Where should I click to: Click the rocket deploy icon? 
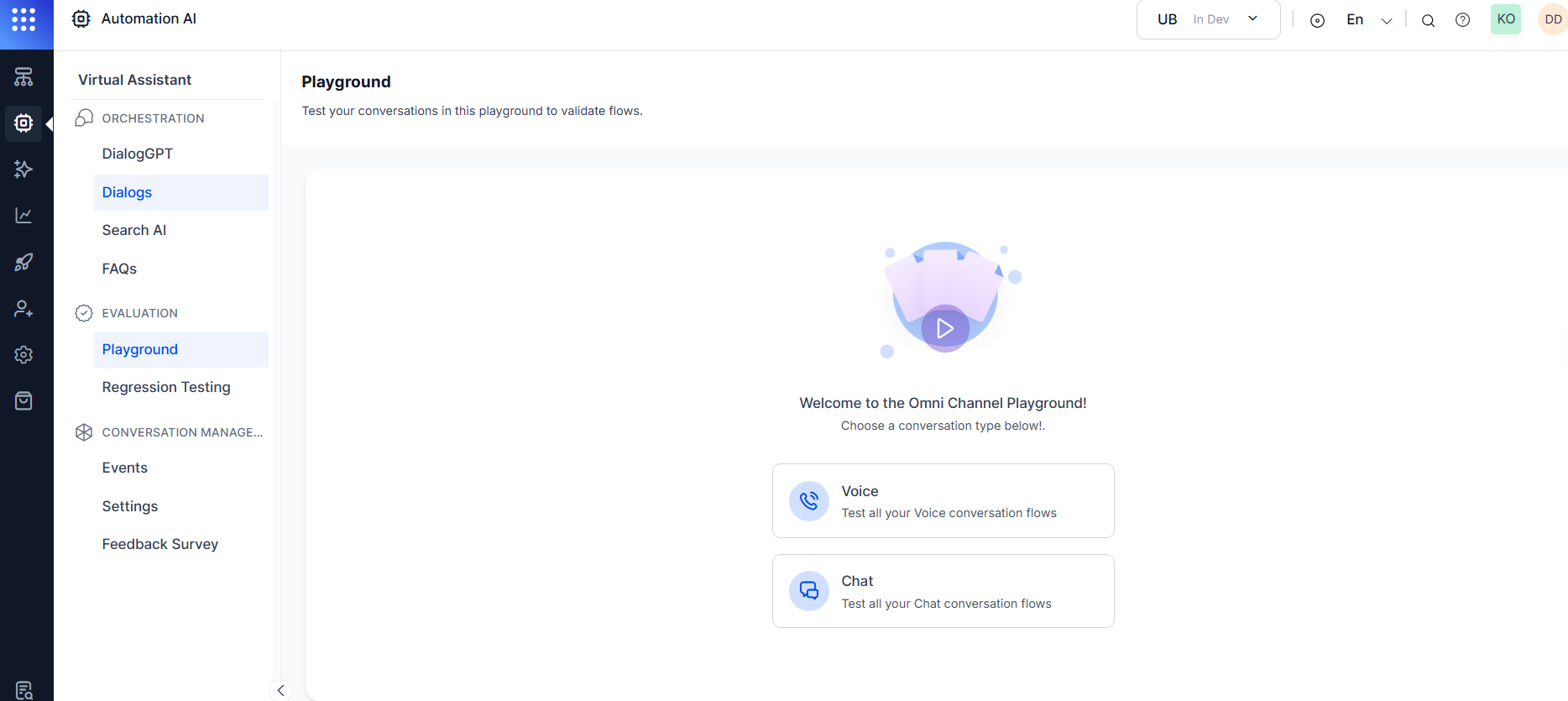click(x=24, y=262)
